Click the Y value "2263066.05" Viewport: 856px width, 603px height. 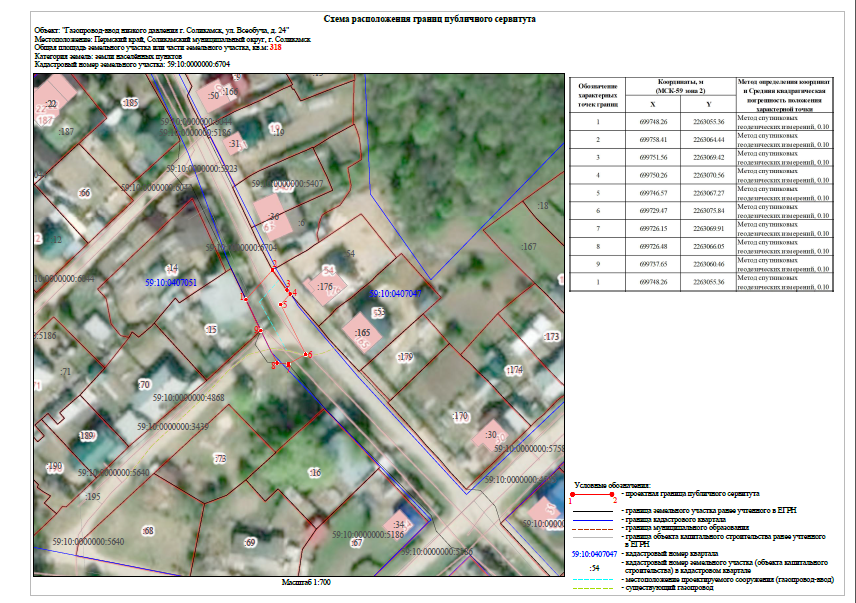[709, 247]
